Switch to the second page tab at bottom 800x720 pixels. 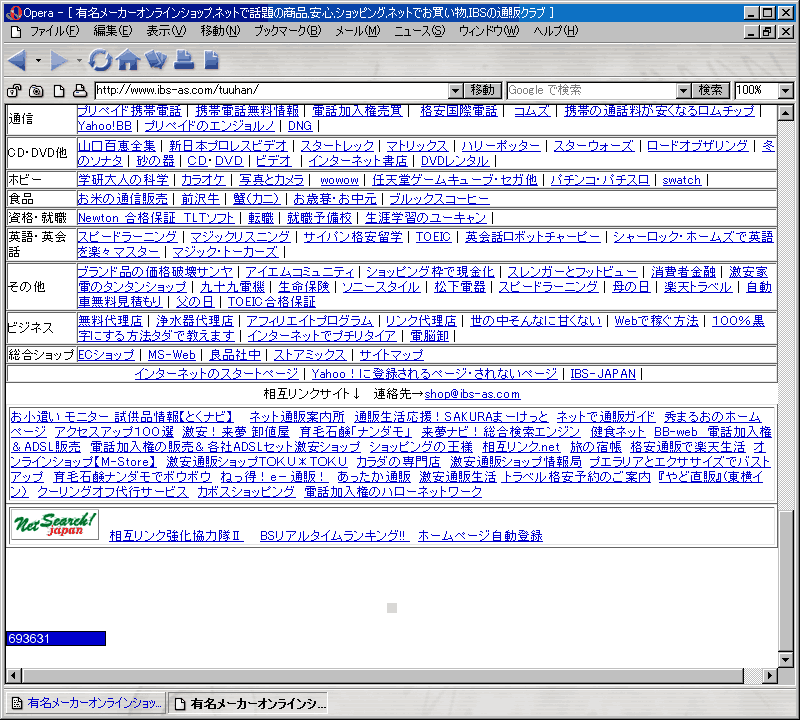(x=248, y=703)
